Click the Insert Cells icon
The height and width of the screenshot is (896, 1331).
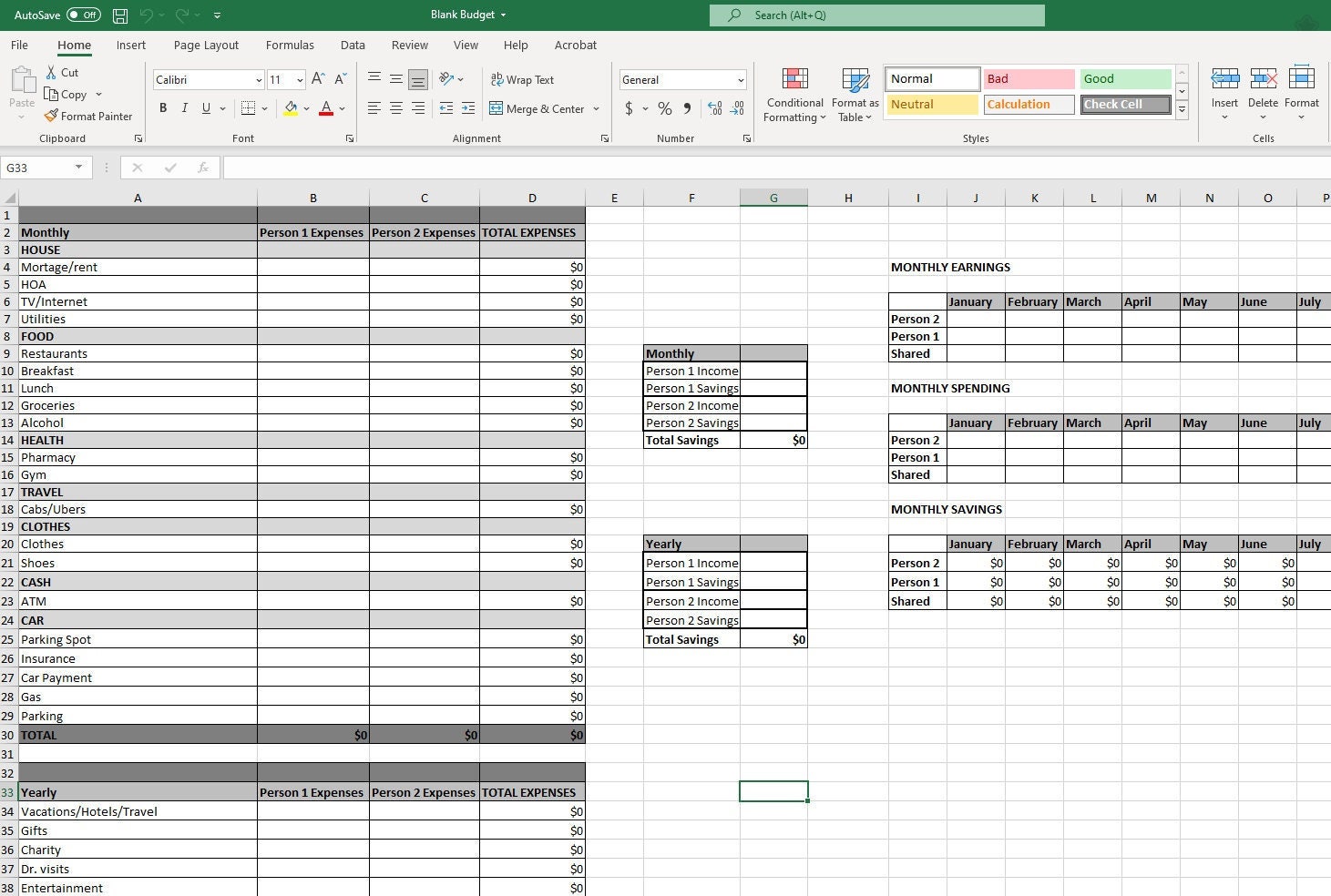coord(1223,89)
